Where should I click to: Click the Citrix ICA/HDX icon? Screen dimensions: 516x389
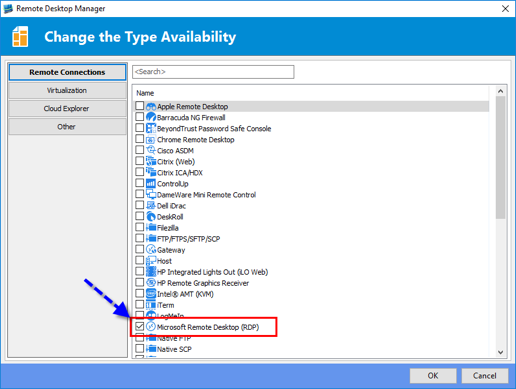tap(151, 173)
